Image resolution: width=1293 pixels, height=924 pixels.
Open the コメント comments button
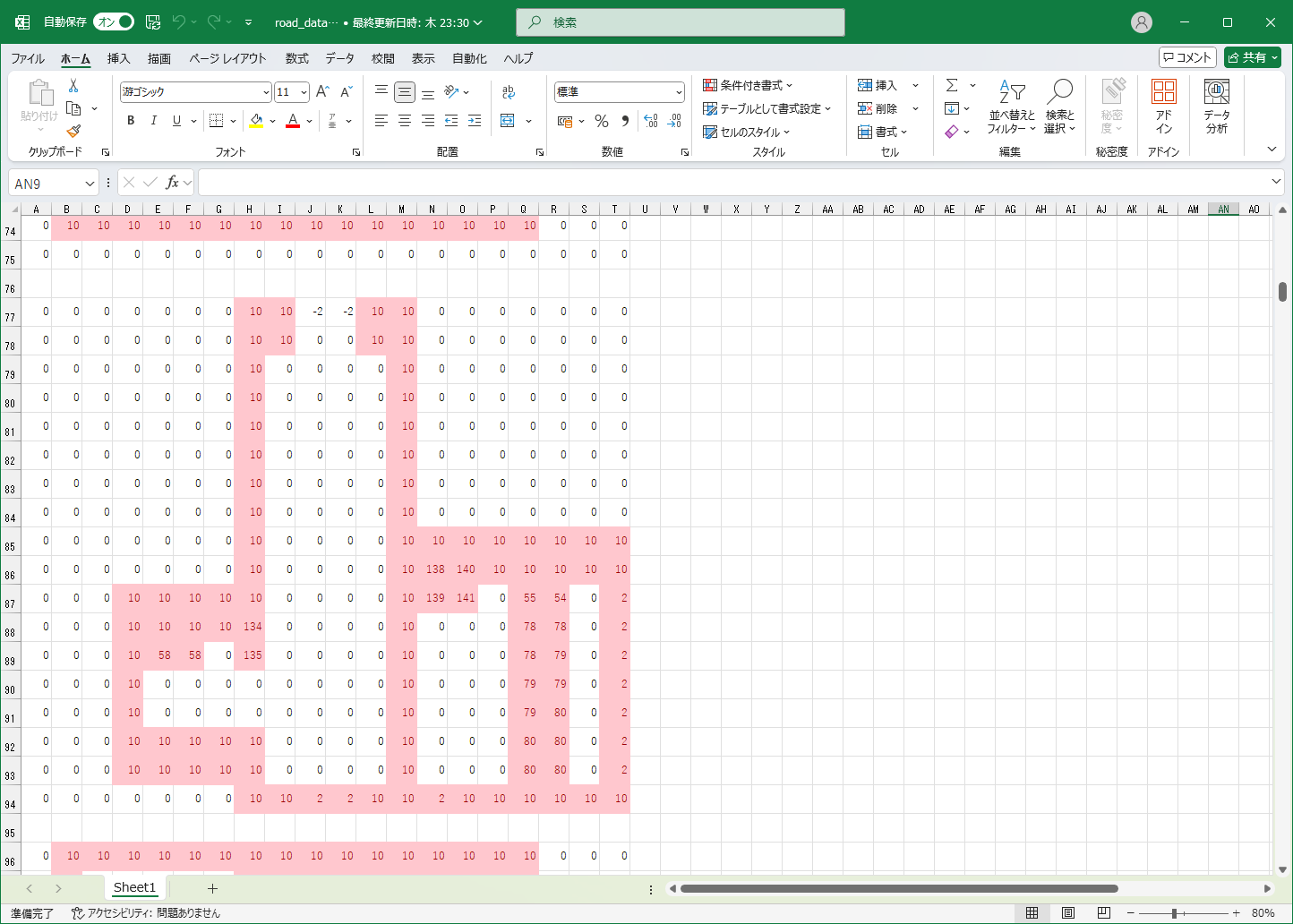(x=1187, y=57)
